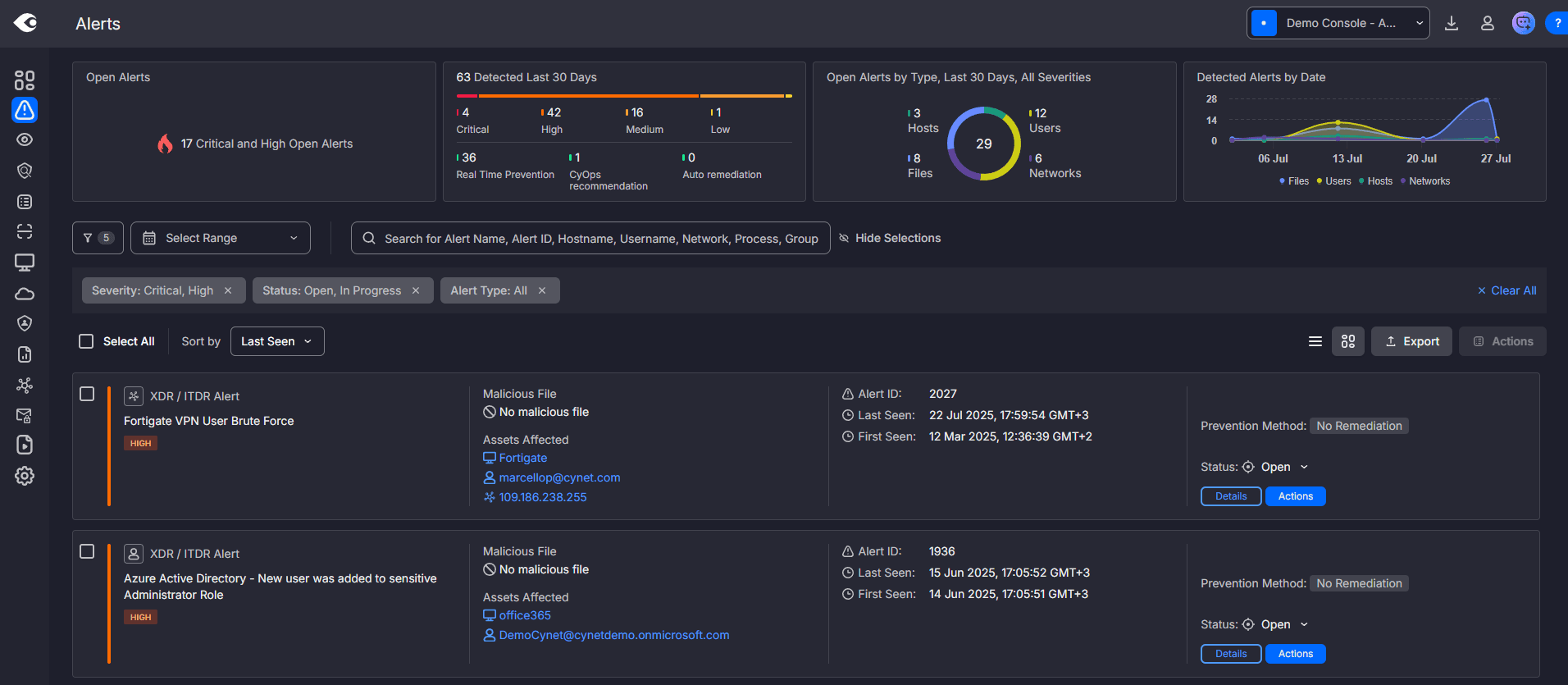Select the Alerts triangle icon in the sidebar
Screen dimensions: 1568x685
tap(25, 110)
